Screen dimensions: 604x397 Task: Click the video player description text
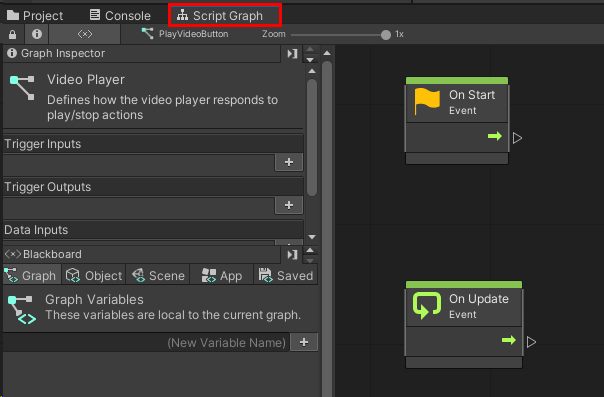162,107
